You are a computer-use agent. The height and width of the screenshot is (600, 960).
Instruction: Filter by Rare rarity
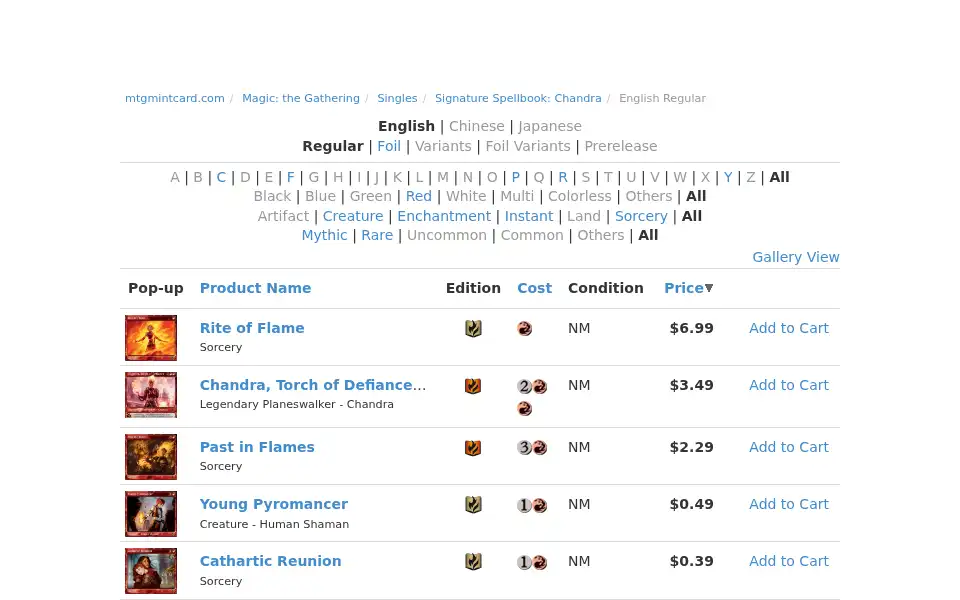click(x=377, y=235)
